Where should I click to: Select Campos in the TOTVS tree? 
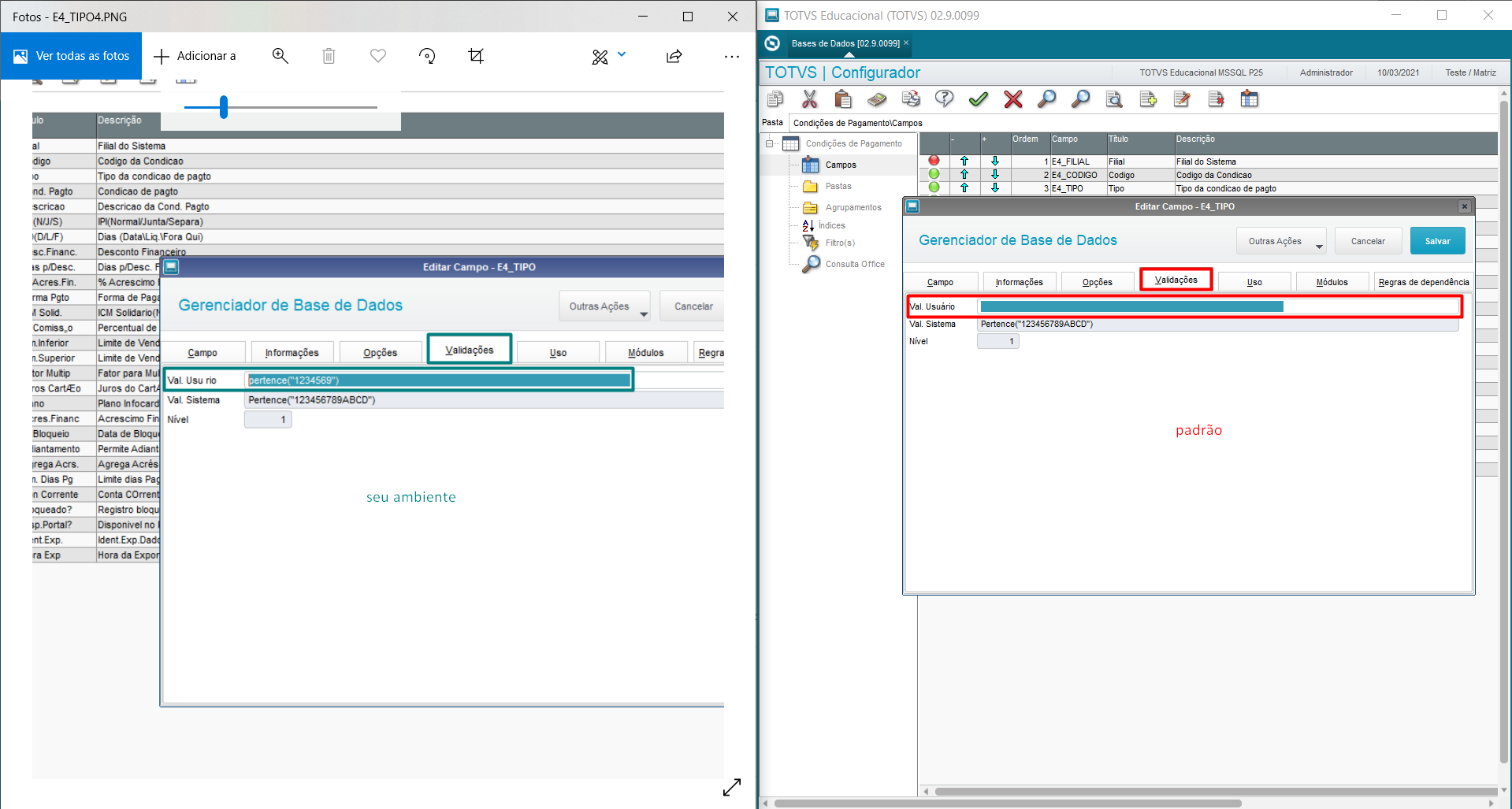840,165
